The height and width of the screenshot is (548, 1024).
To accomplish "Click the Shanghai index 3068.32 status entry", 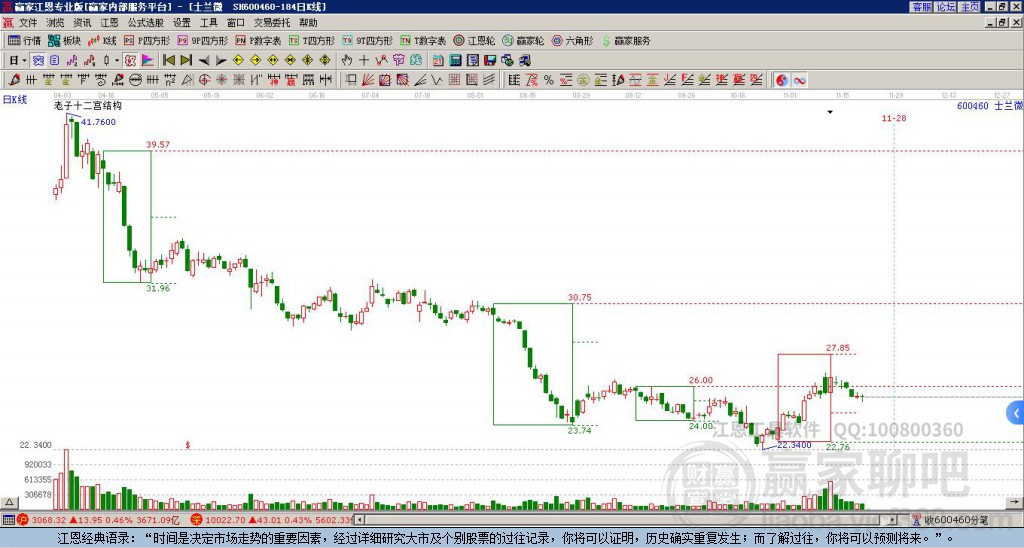I will (x=97, y=520).
